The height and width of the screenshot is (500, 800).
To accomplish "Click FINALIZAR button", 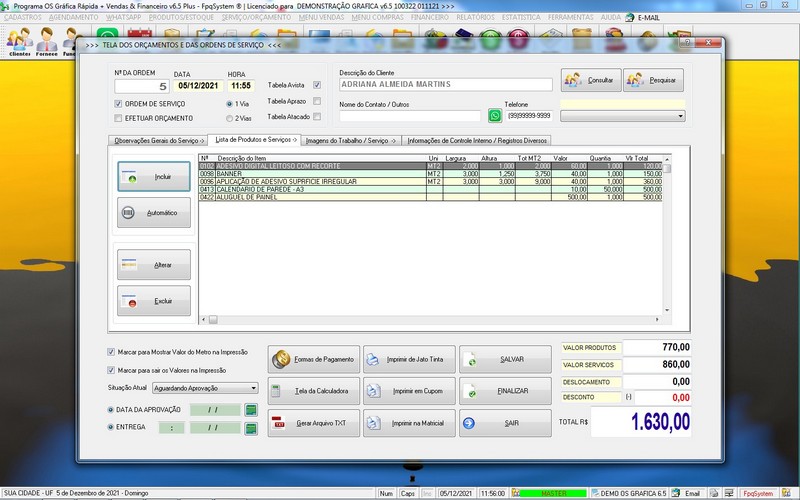I will click(505, 391).
